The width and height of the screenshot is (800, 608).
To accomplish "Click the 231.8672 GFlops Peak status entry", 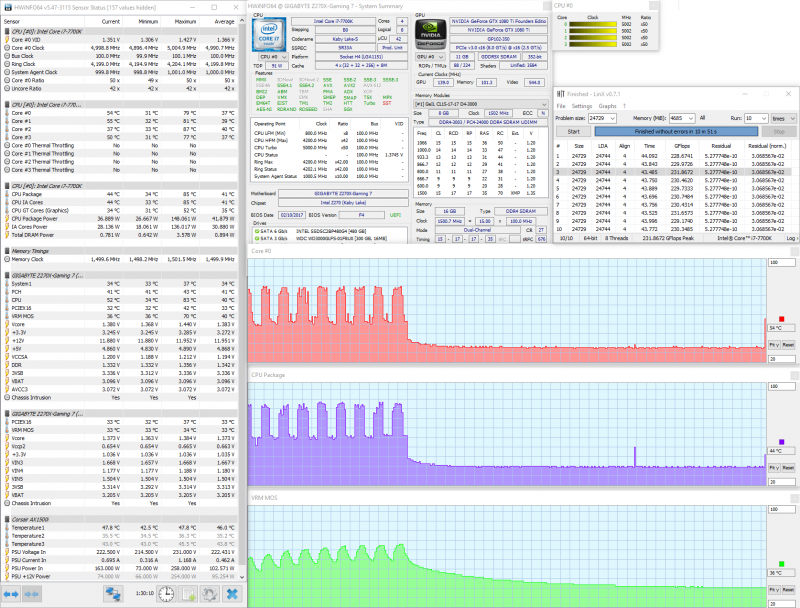I will pyautogui.click(x=670, y=238).
